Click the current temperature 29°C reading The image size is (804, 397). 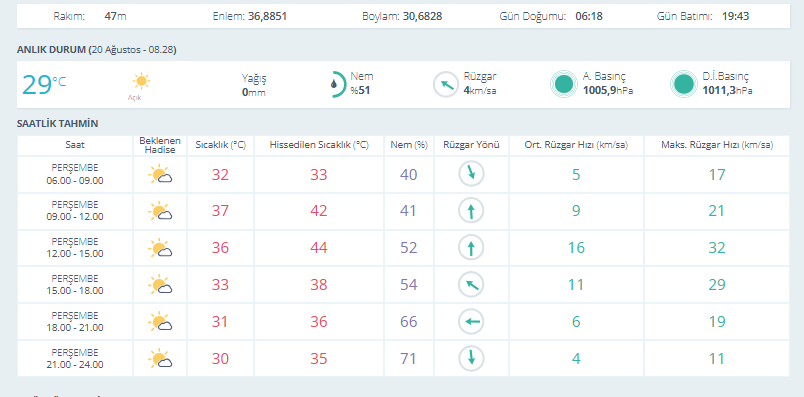click(44, 85)
